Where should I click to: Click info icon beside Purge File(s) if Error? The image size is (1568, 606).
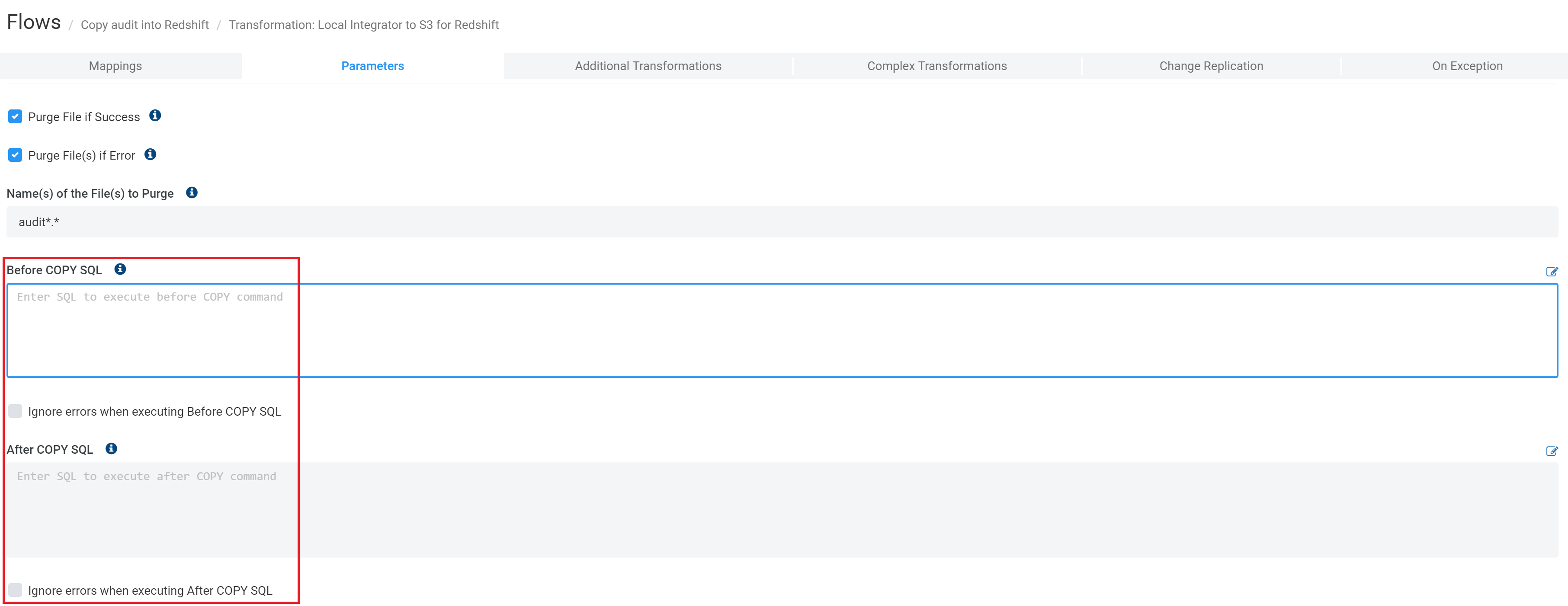(151, 154)
